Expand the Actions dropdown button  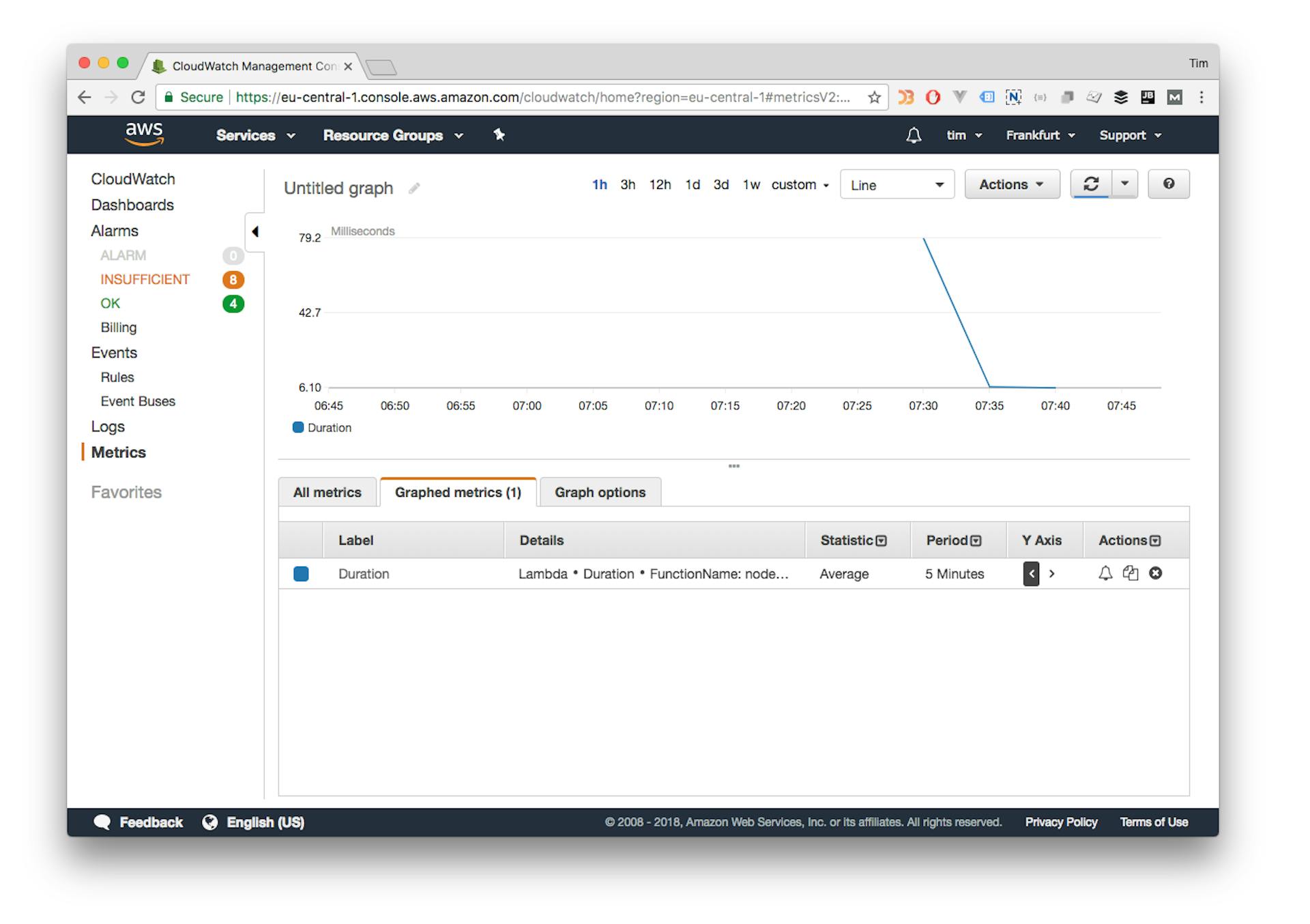click(1011, 184)
